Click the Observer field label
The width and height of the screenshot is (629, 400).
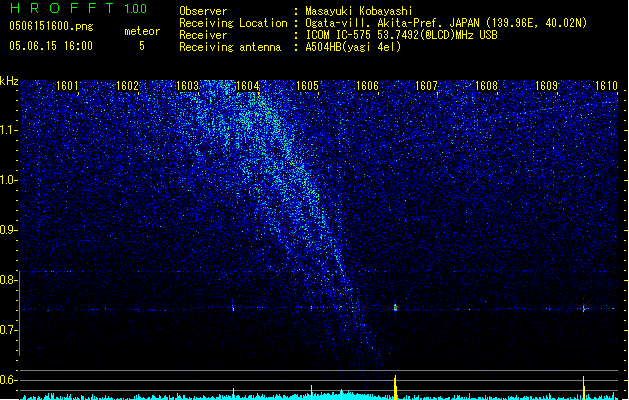click(203, 11)
